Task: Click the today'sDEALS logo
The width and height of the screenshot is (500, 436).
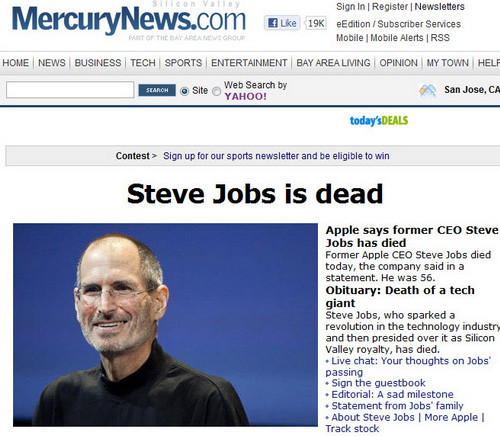Action: pos(379,121)
